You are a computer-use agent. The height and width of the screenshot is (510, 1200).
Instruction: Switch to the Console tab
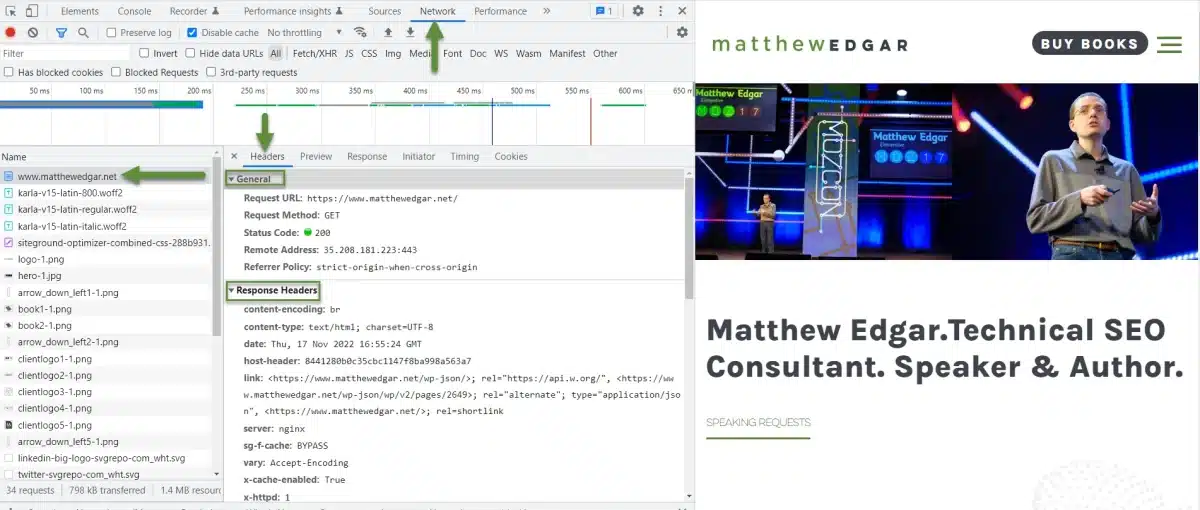(135, 11)
